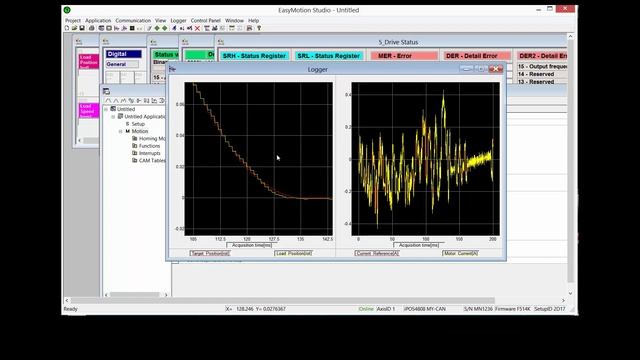Viewport: 640px width, 360px height.
Task: Click the '14 - Reserved' row in DER2
Action: pyautogui.click(x=542, y=74)
